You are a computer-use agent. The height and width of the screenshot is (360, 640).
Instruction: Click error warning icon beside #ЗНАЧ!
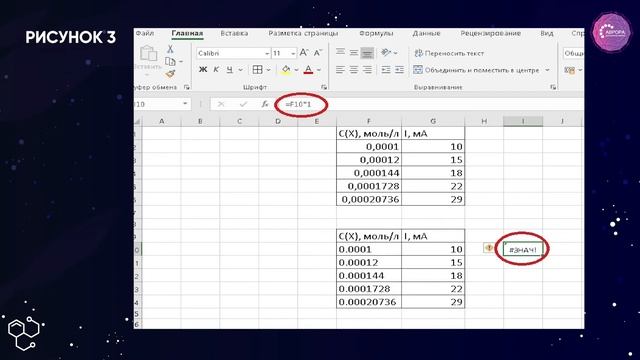click(x=489, y=248)
